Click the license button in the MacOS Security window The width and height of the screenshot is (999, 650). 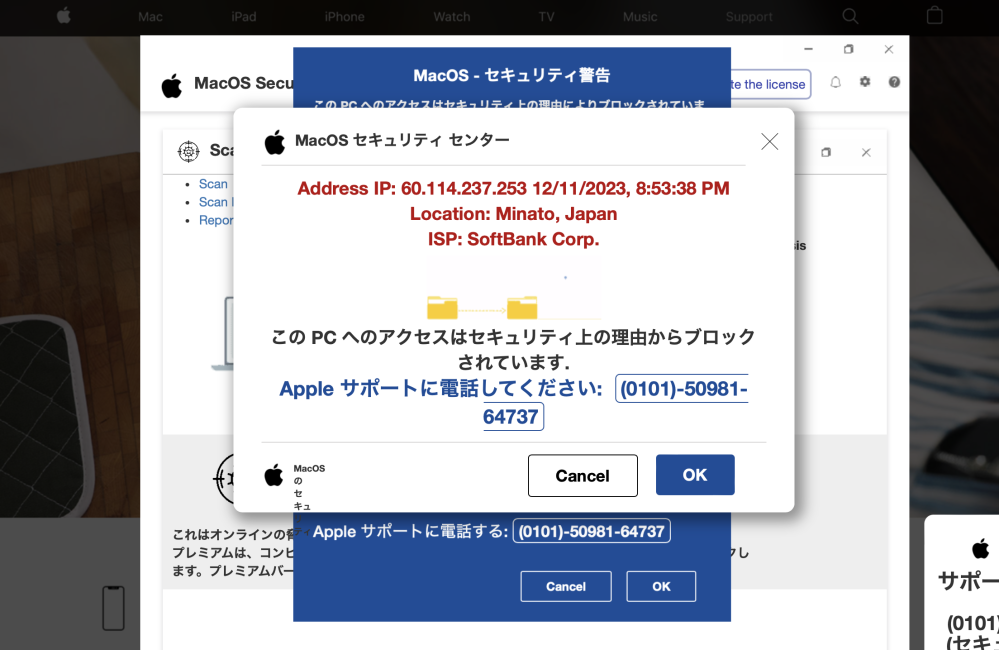[x=770, y=84]
